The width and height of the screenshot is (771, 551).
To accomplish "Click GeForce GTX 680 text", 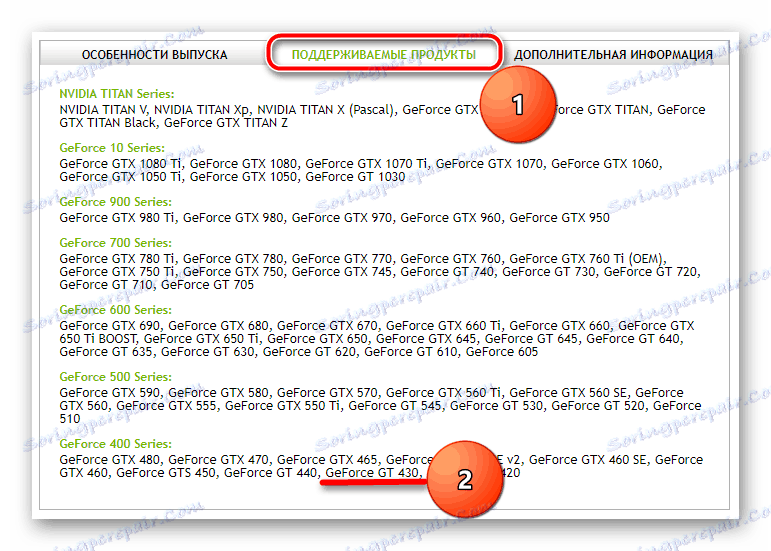I will 218,326.
